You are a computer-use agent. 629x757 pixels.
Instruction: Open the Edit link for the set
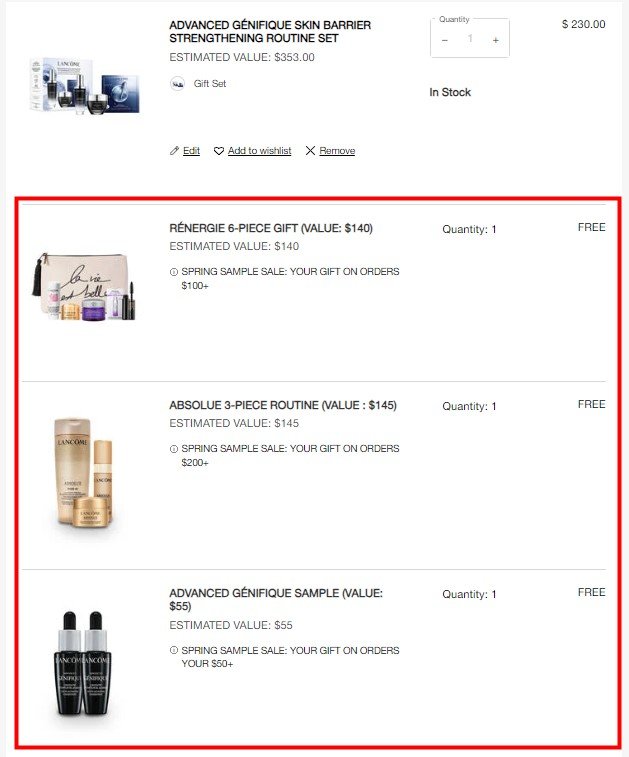(x=191, y=151)
